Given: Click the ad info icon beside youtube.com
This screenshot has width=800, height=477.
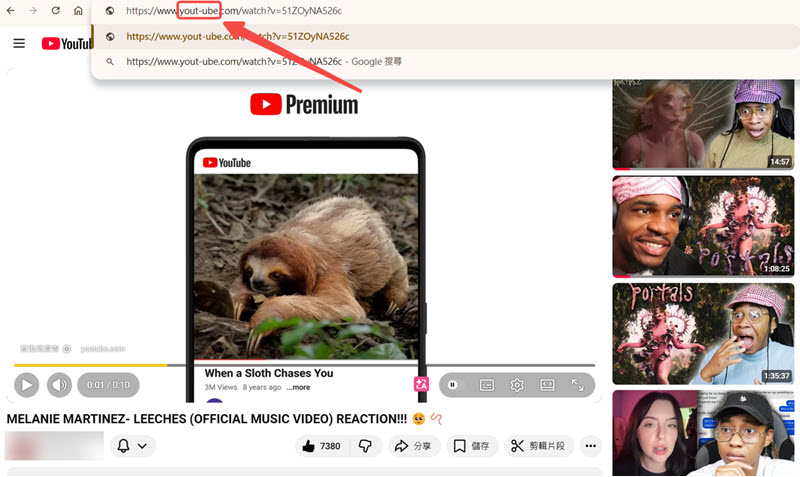Looking at the screenshot, I should tap(67, 348).
